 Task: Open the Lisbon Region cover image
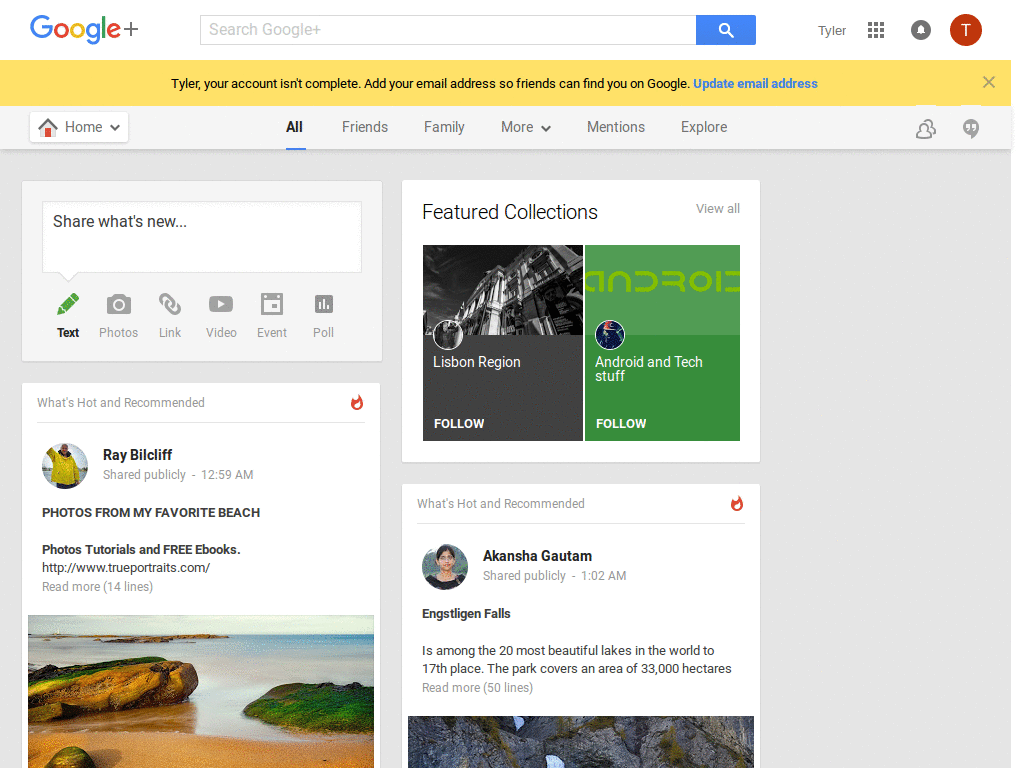tap(503, 290)
